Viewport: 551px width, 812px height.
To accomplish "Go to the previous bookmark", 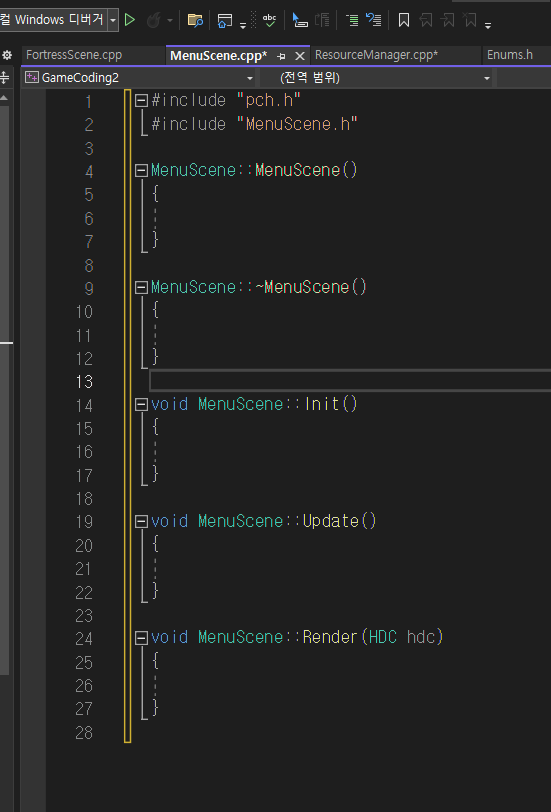I will click(426, 20).
